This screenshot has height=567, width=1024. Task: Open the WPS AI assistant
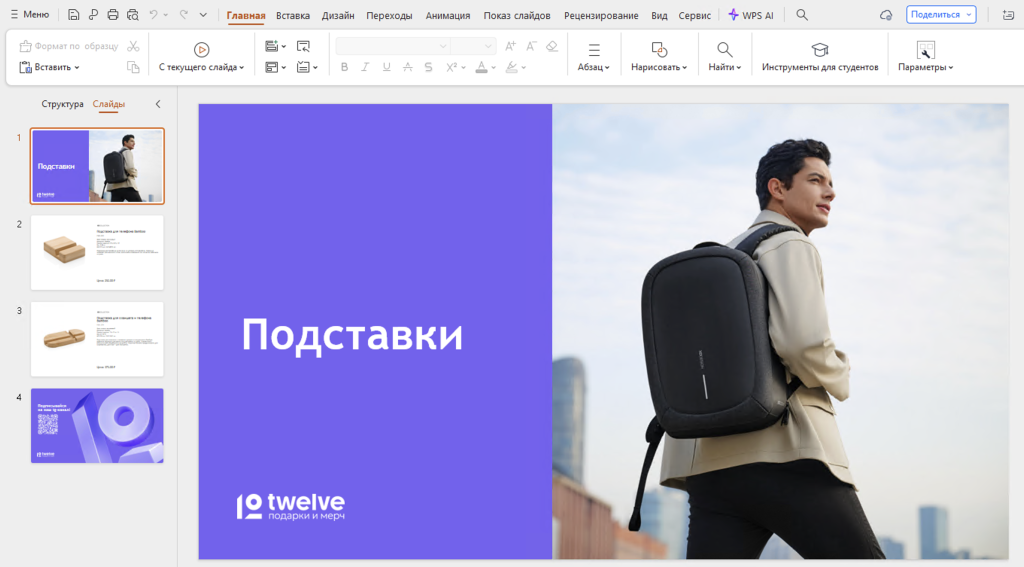click(751, 15)
